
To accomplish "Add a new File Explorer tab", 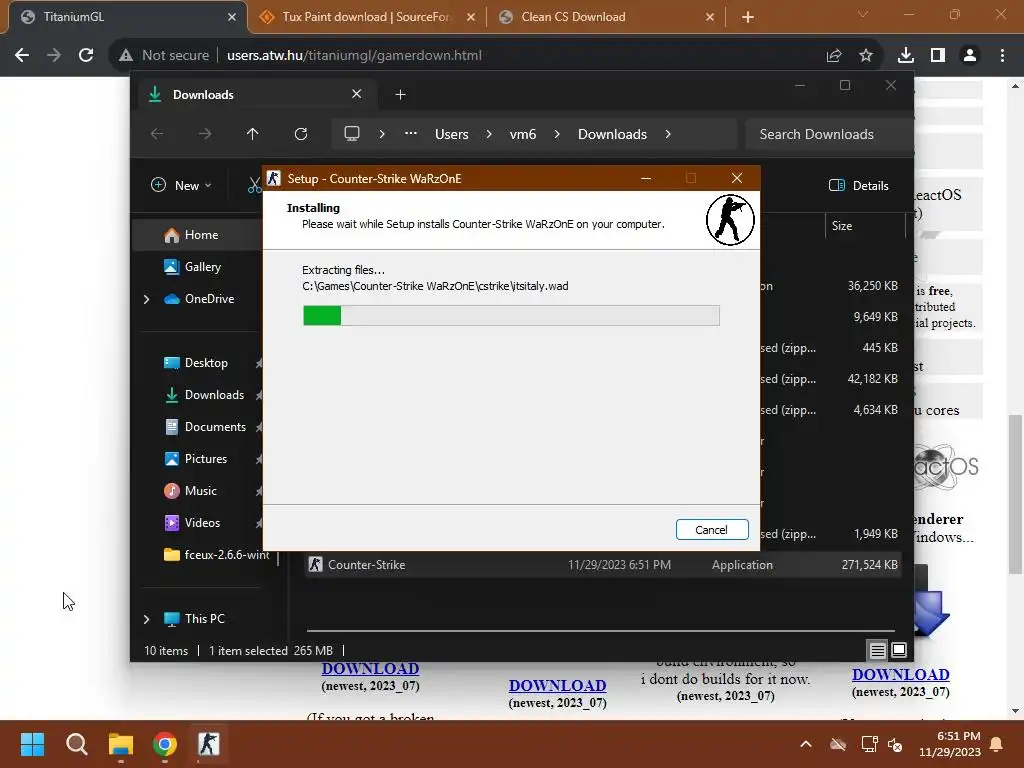I will coord(400,95).
